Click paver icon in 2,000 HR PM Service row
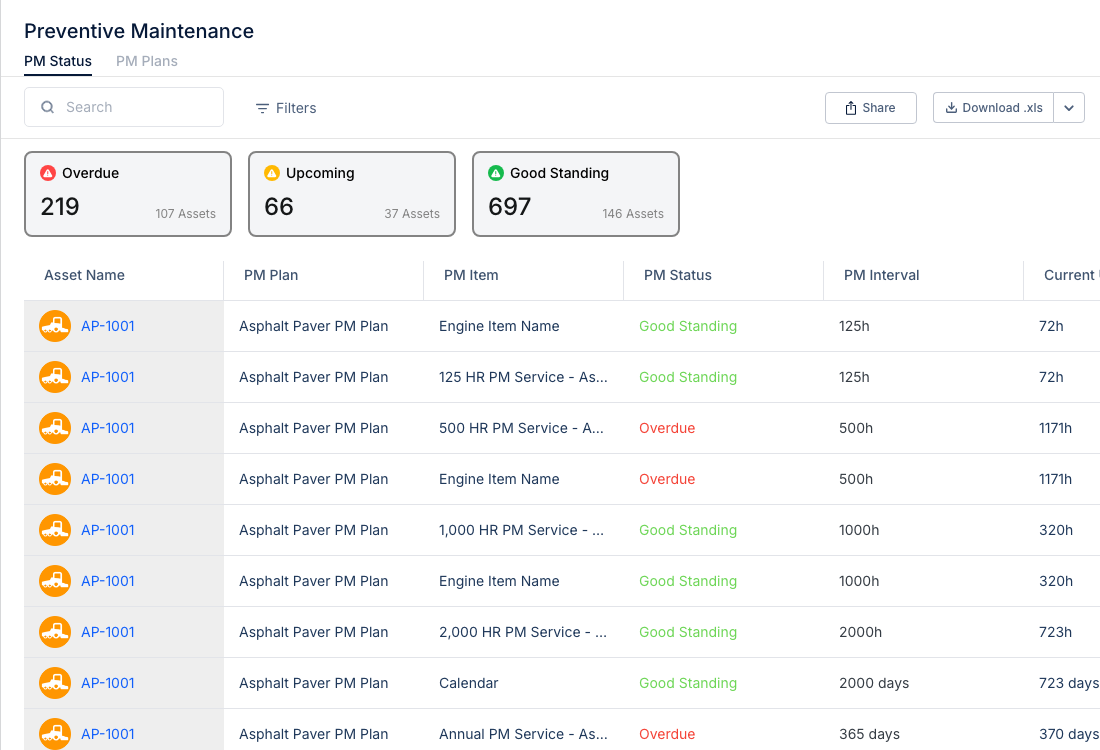This screenshot has height=750, width=1100. tap(55, 632)
